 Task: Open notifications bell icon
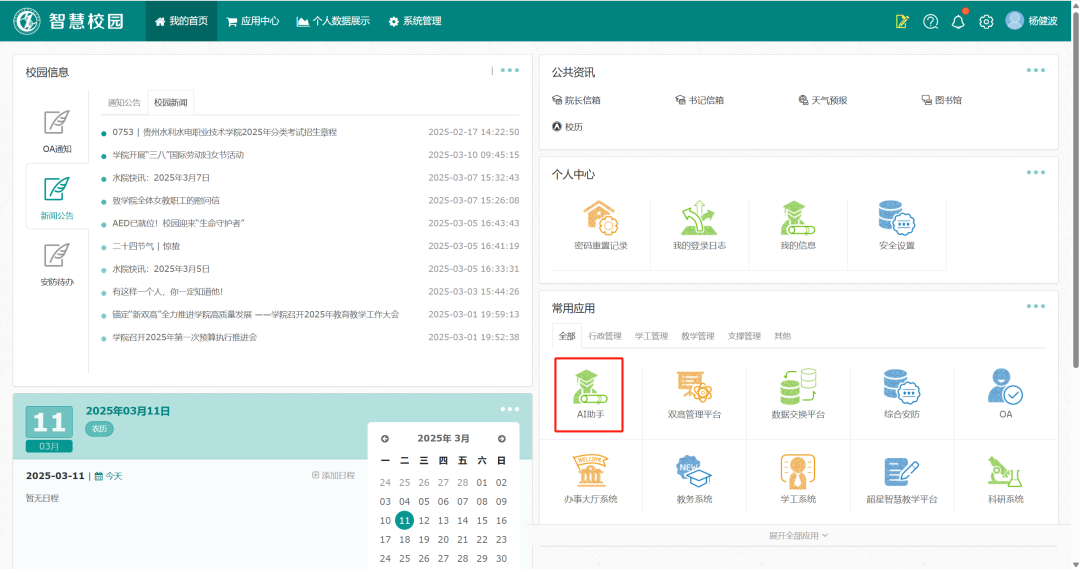tap(958, 21)
